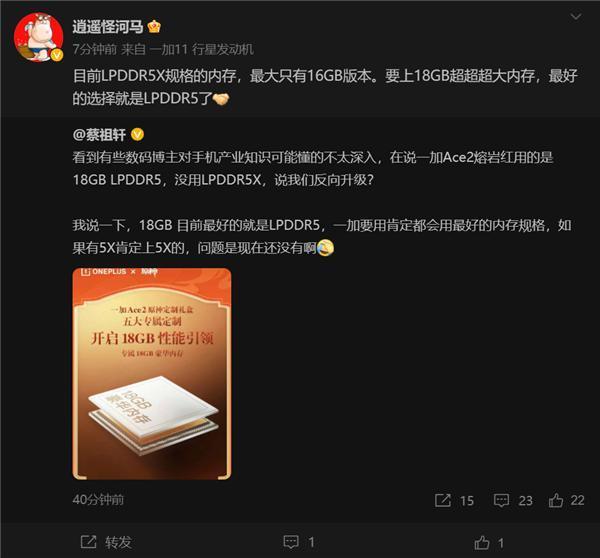Viewport: 600px width, 558px height.
Task: Click the quoted post text body
Action: tap(322, 202)
